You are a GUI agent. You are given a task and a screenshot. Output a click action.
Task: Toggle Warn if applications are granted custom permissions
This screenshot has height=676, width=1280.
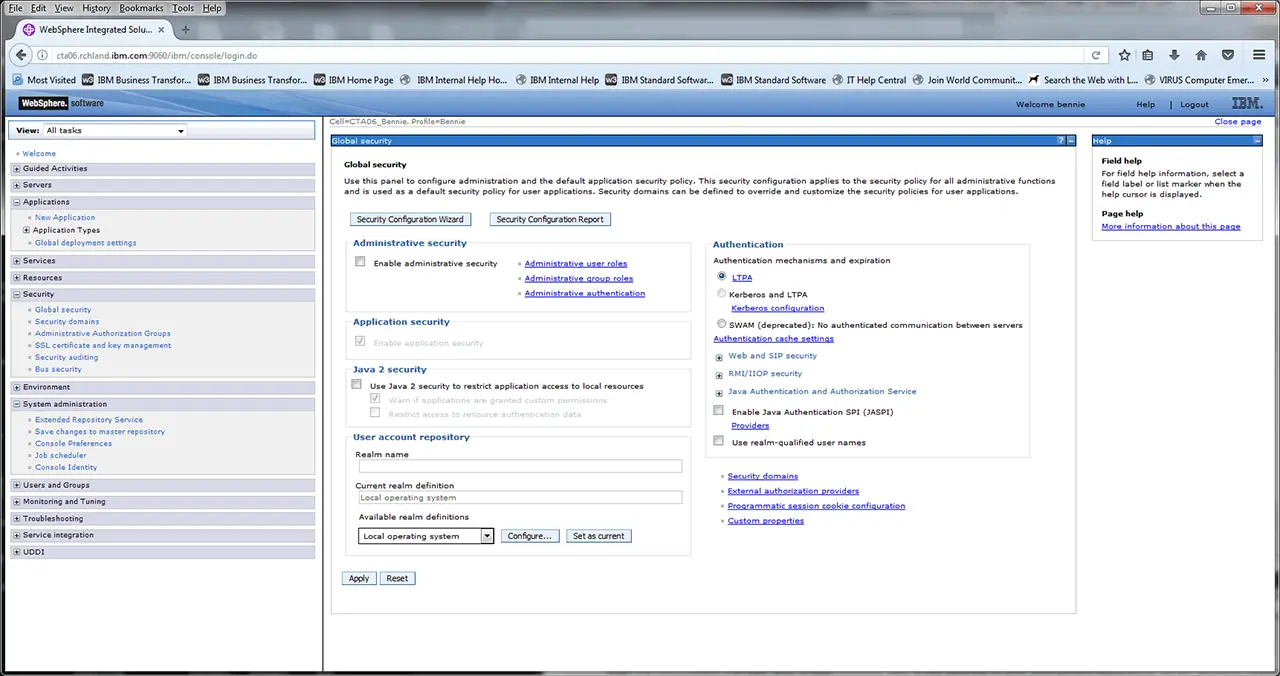(x=375, y=398)
